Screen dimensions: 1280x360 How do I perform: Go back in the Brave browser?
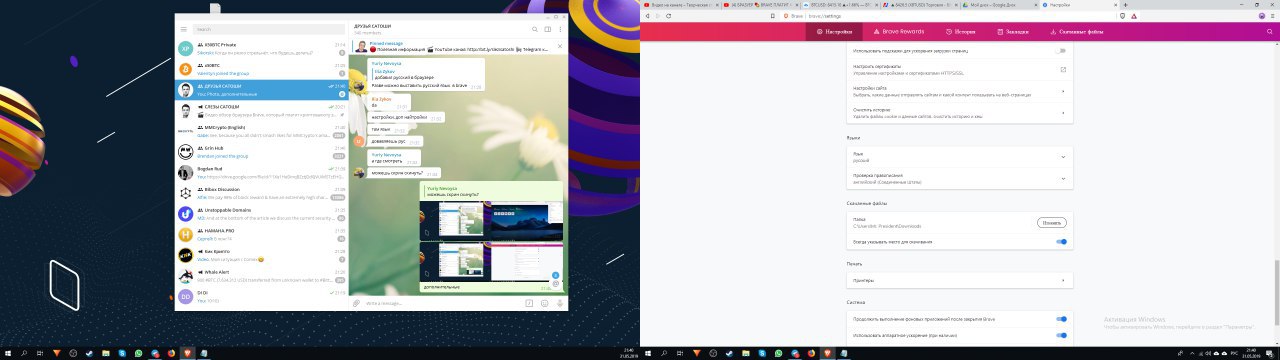tap(647, 16)
